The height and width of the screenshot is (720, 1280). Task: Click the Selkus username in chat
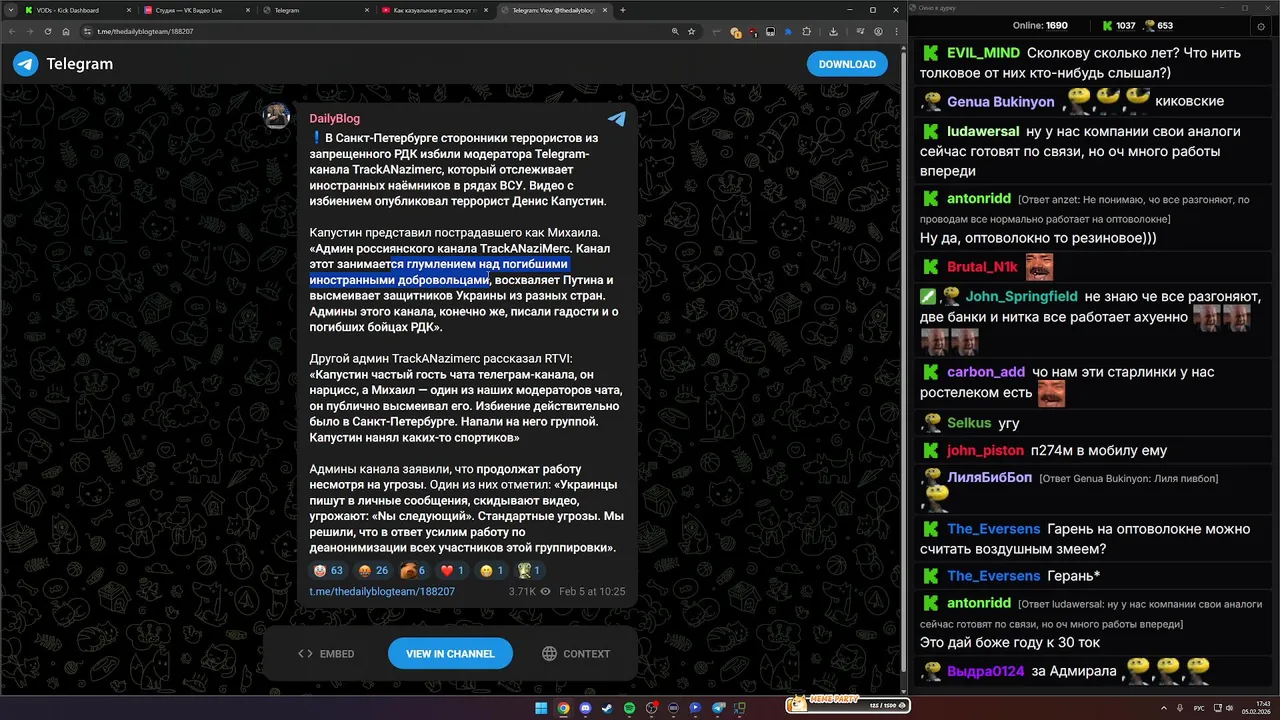coord(969,423)
